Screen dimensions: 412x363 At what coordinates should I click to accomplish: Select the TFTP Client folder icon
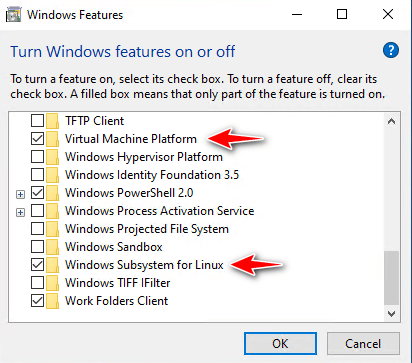point(52,121)
